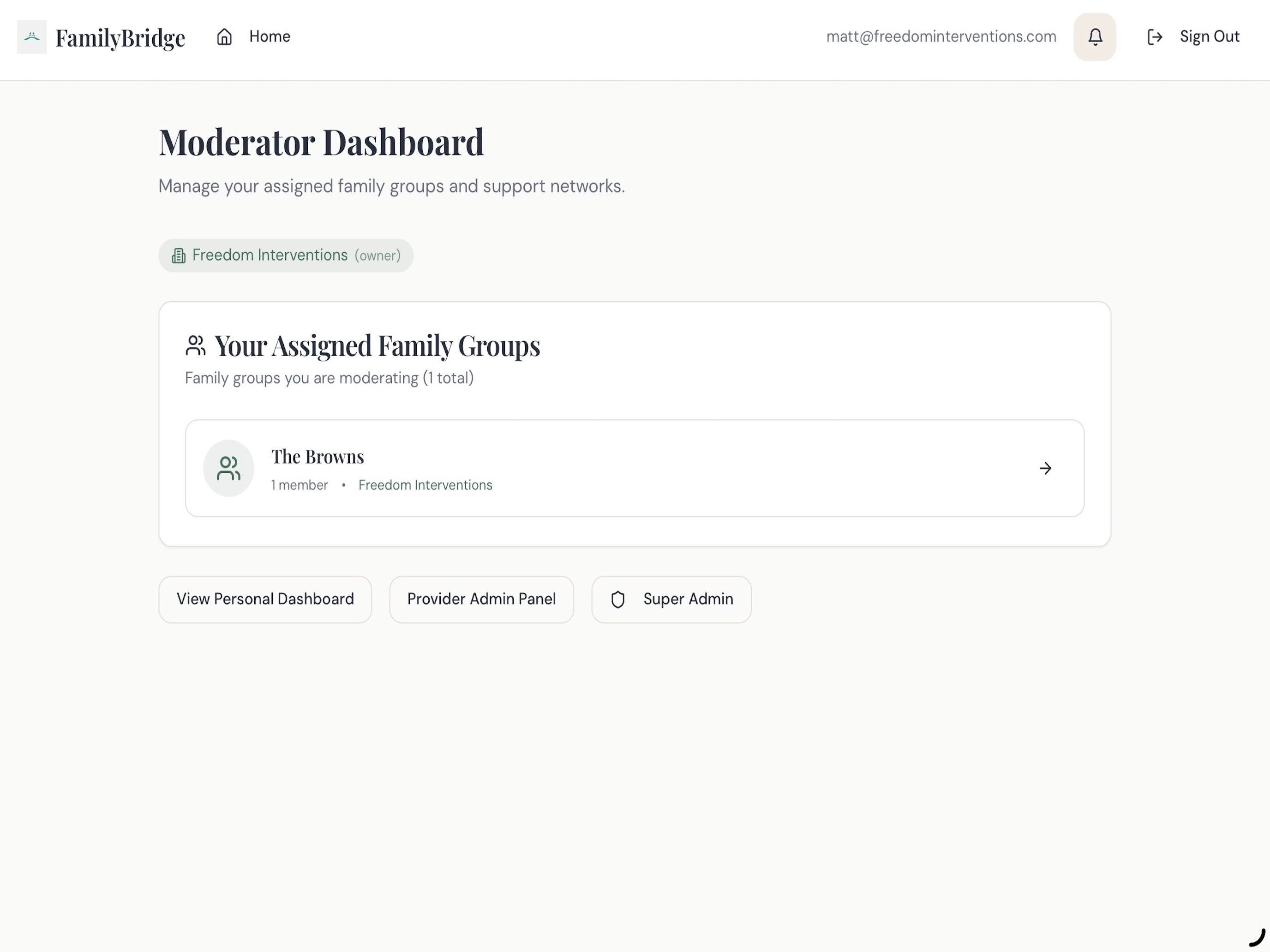The image size is (1270, 952).
Task: Open the Provider Admin Panel
Action: (482, 600)
